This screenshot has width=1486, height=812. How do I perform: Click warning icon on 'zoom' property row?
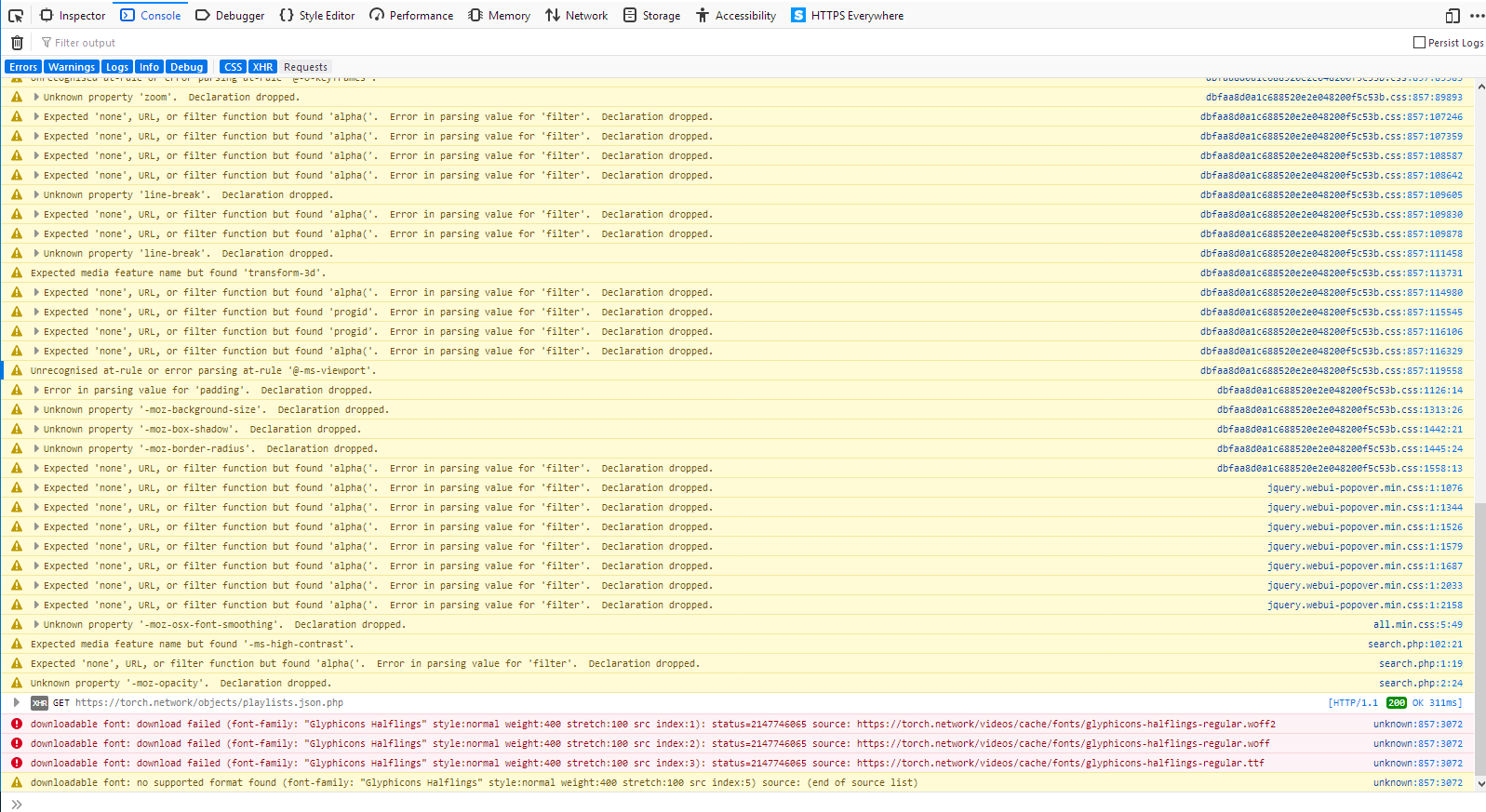17,97
